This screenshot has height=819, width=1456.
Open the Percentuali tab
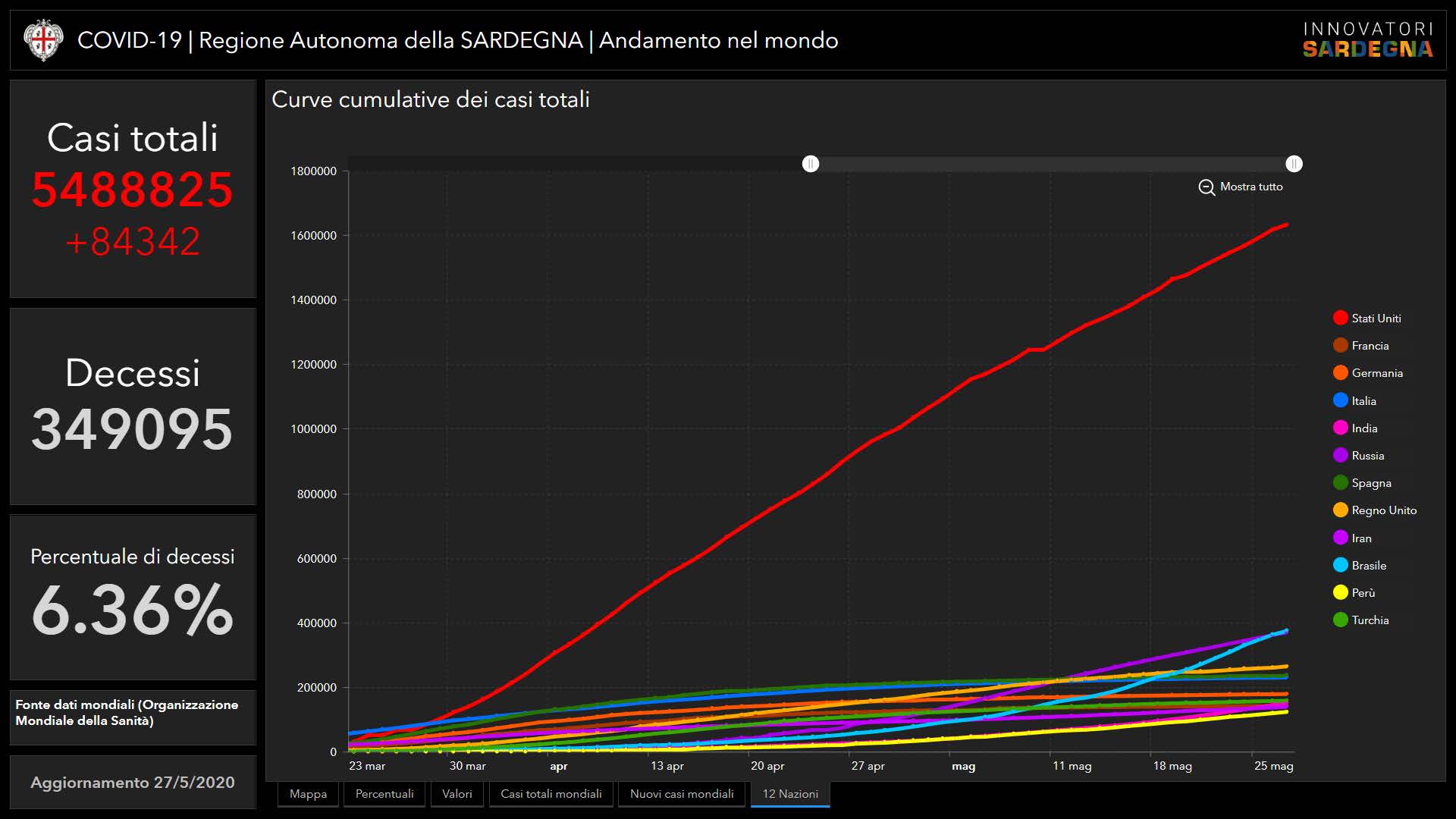(384, 794)
